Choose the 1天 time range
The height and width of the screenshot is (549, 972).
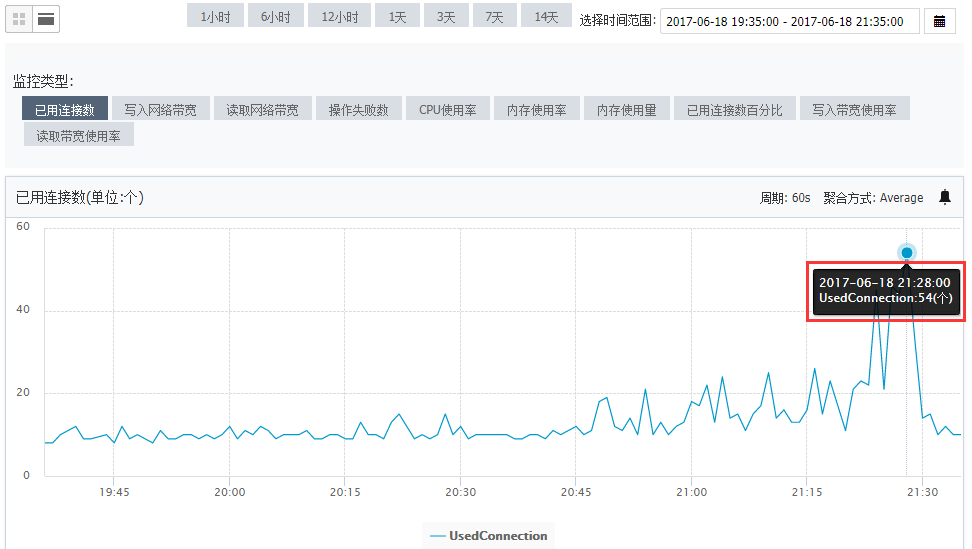pos(397,15)
